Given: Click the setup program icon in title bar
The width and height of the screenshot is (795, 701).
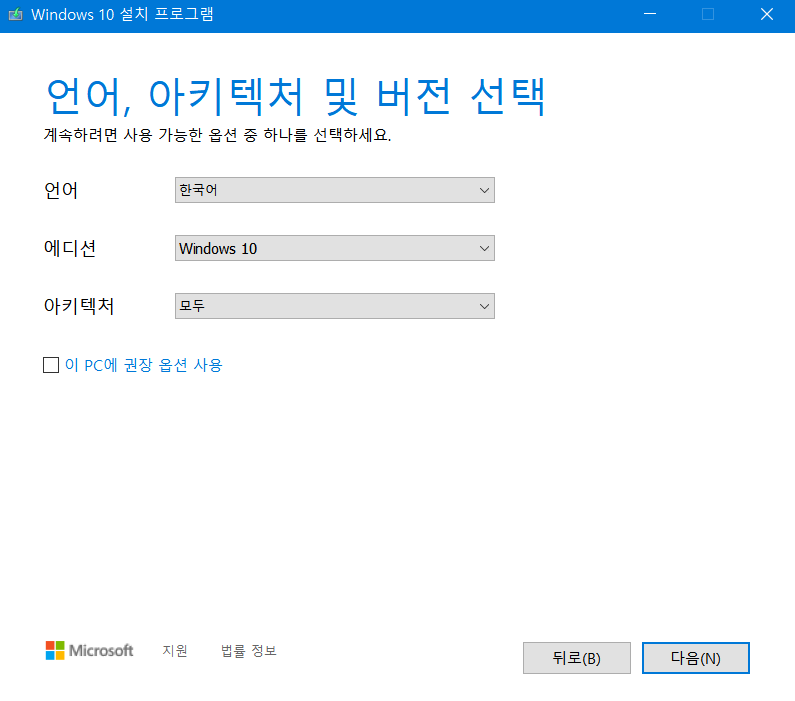Looking at the screenshot, I should click(x=16, y=14).
